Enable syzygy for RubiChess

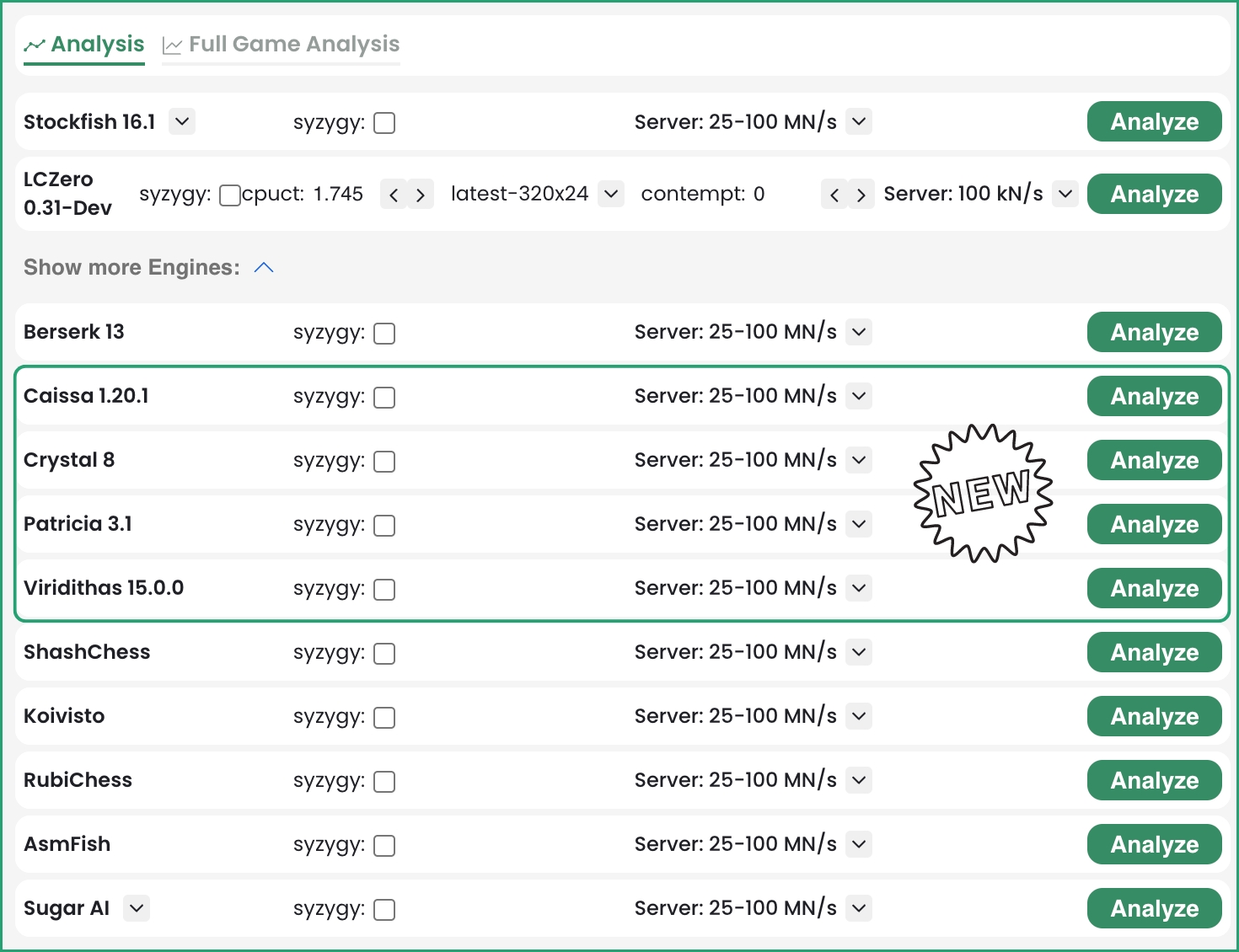click(x=384, y=782)
